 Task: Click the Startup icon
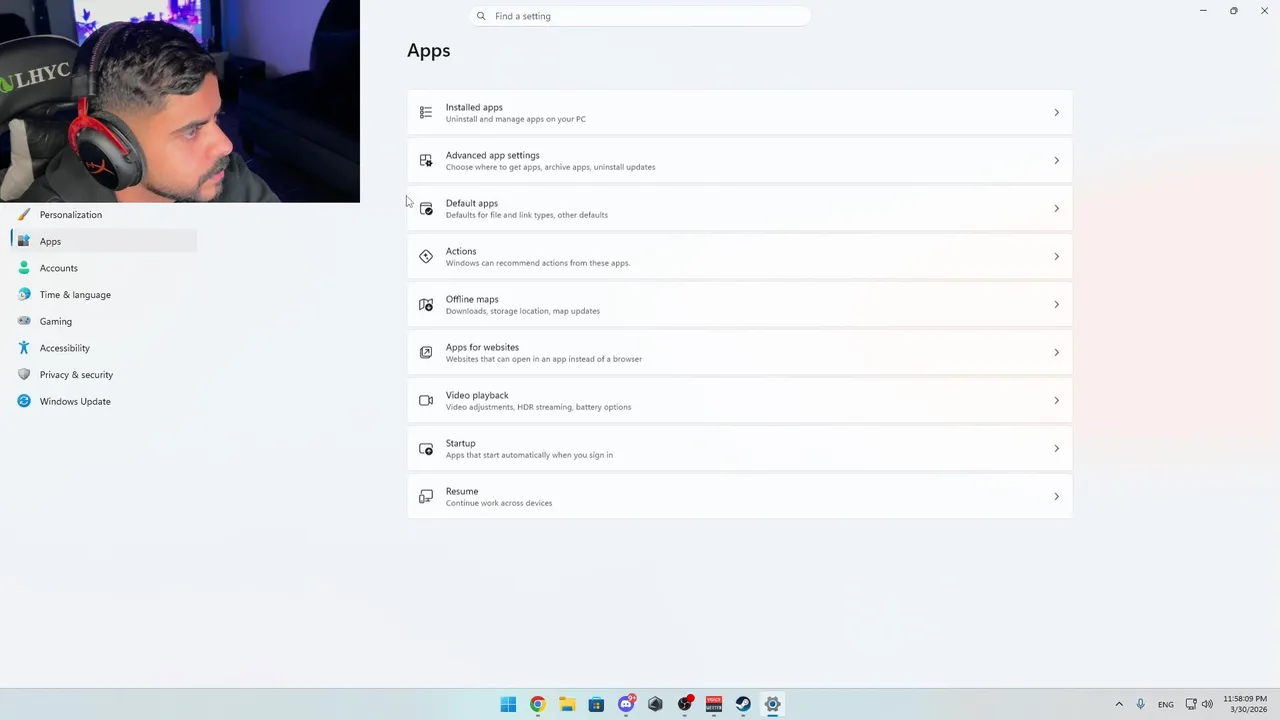coord(426,448)
